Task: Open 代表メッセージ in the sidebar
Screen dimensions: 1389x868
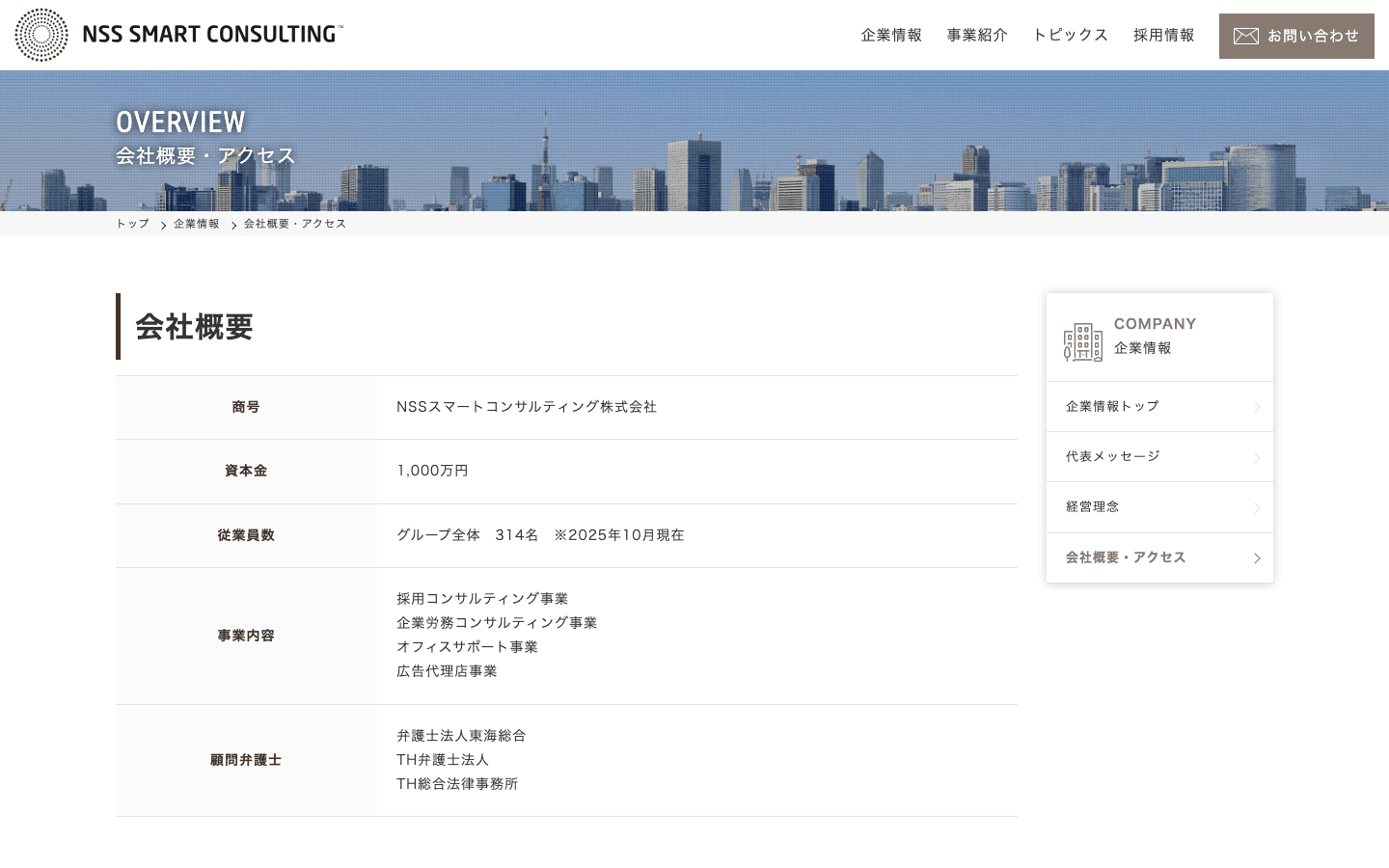Action: click(x=1159, y=456)
